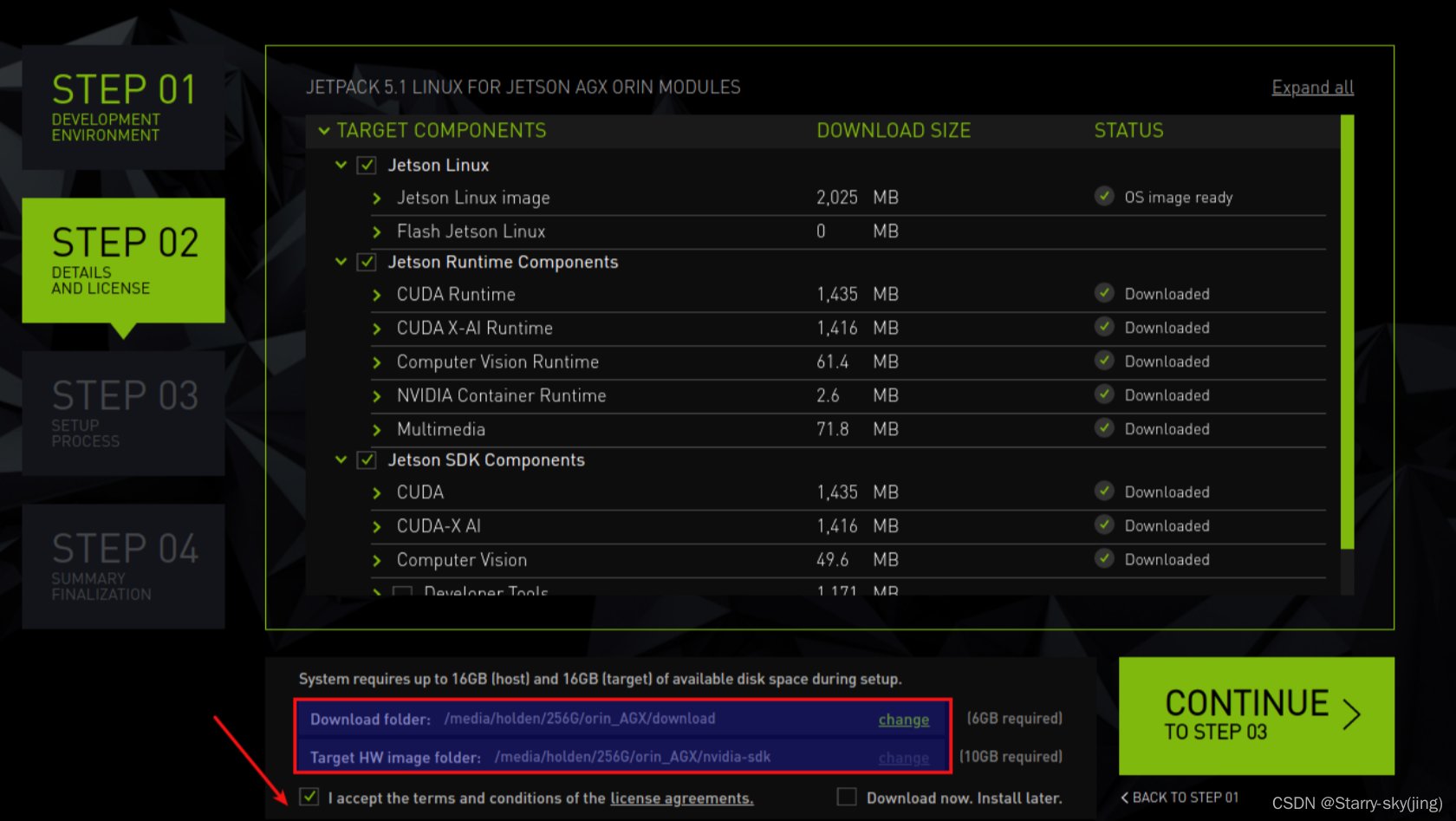The width and height of the screenshot is (1456, 821).
Task: Click the OS image ready status check icon
Action: tap(1104, 196)
